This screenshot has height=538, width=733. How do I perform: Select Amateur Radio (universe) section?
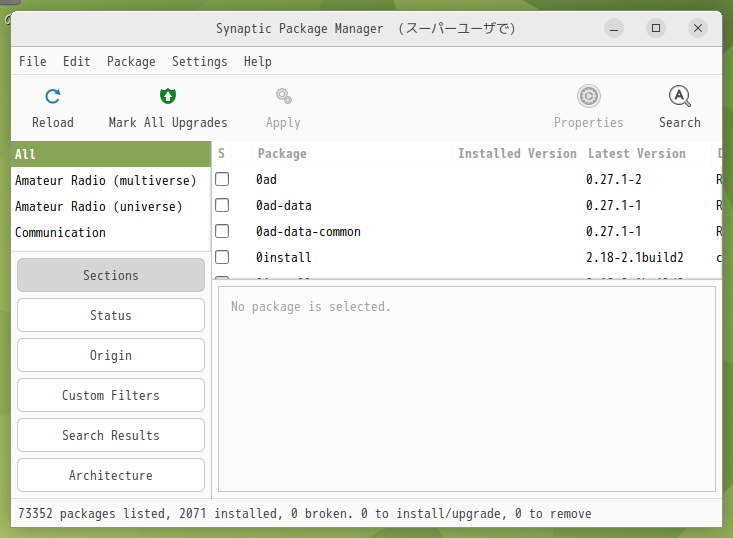pos(111,207)
